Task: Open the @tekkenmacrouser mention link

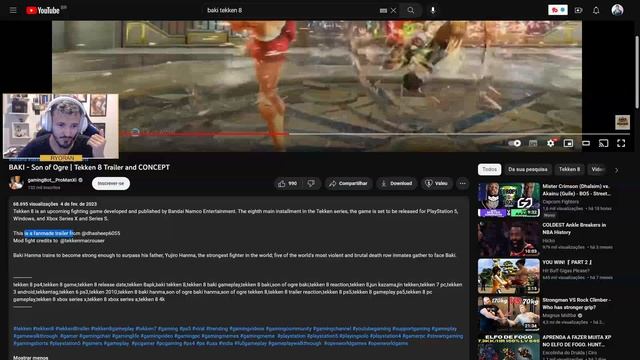Action: pyautogui.click(x=82, y=241)
